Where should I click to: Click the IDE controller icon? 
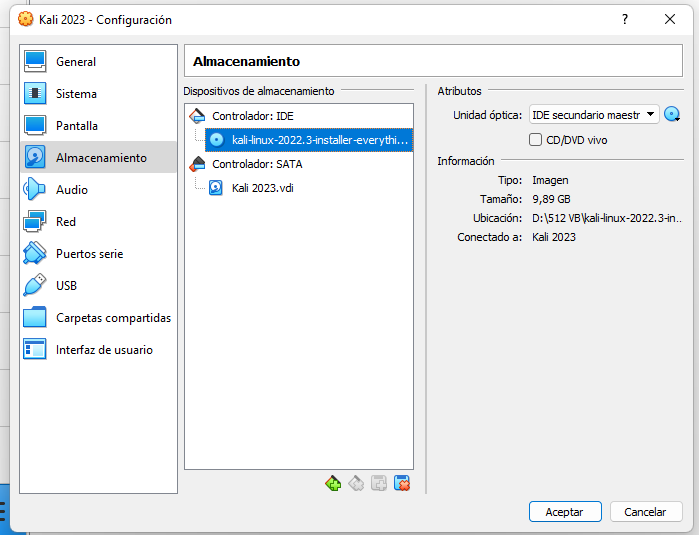point(197,116)
